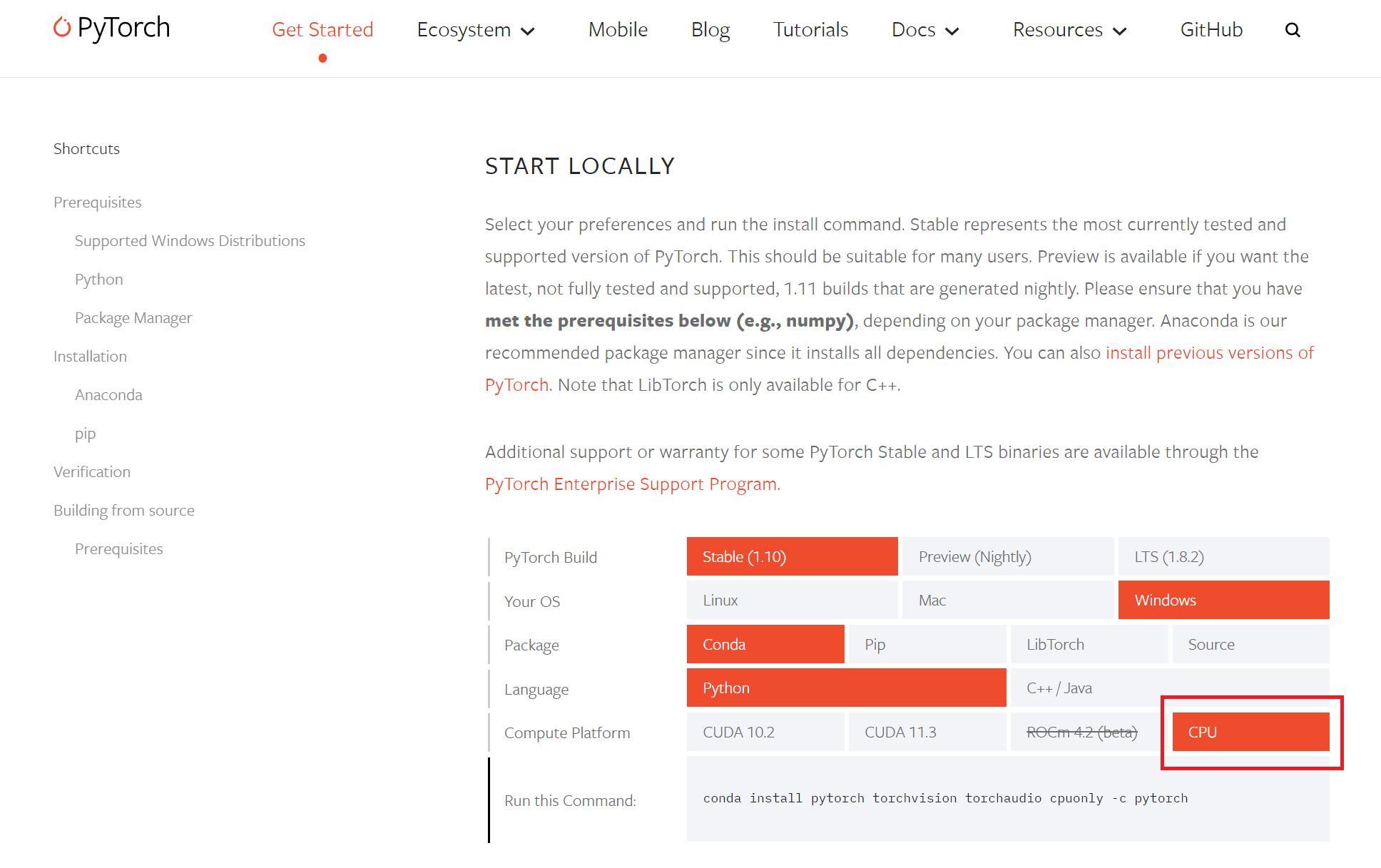This screenshot has width=1381, height=868.
Task: Select CUDA 11.3 compute platform
Action: click(x=926, y=732)
